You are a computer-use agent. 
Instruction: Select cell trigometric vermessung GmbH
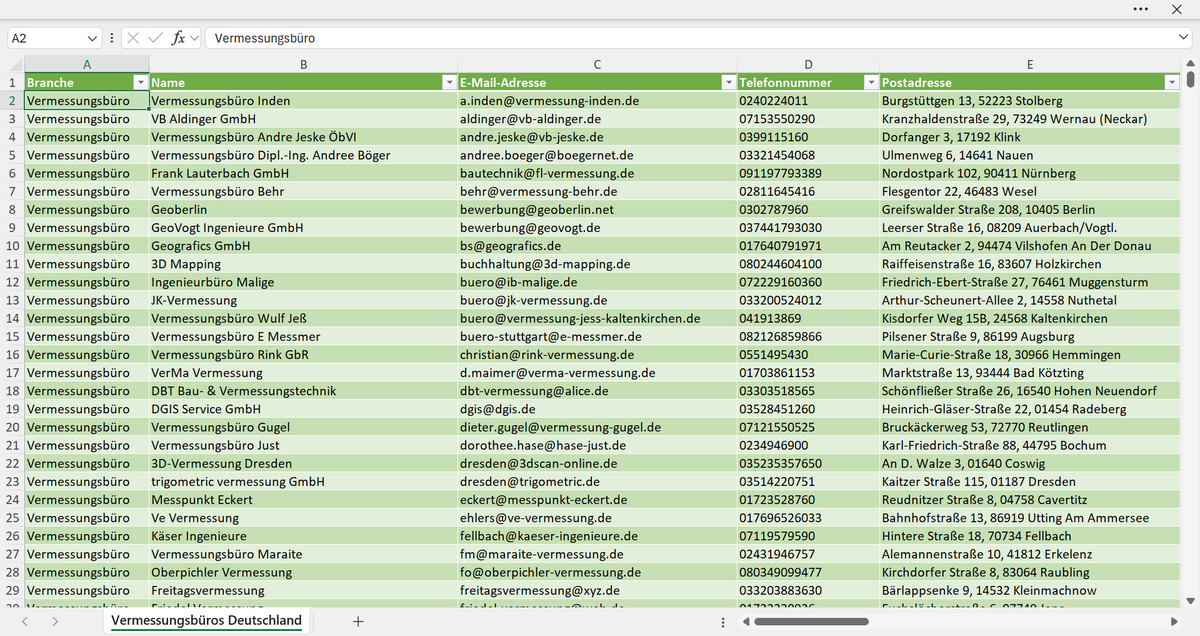(303, 481)
